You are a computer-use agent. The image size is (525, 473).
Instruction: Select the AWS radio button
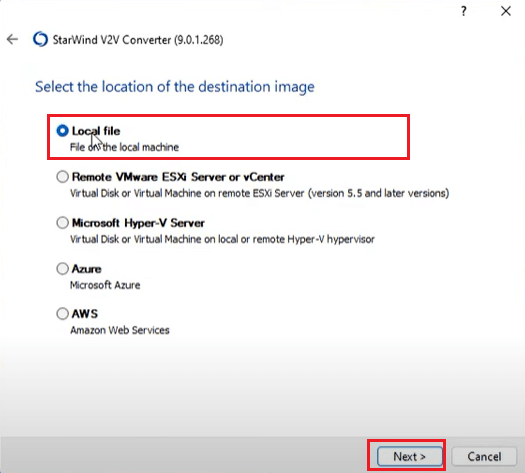[x=63, y=314]
